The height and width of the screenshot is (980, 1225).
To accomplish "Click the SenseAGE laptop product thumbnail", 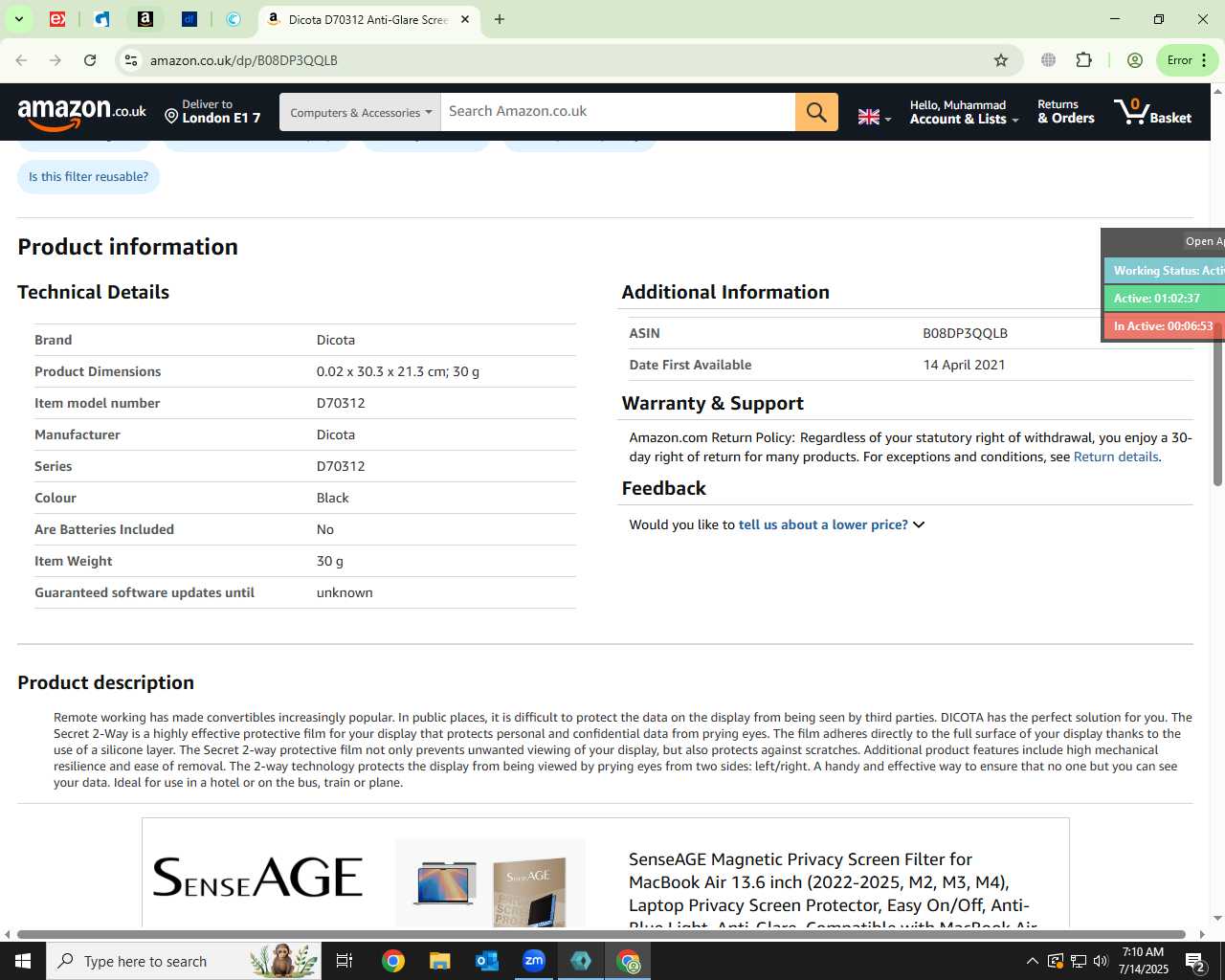I will (445, 883).
